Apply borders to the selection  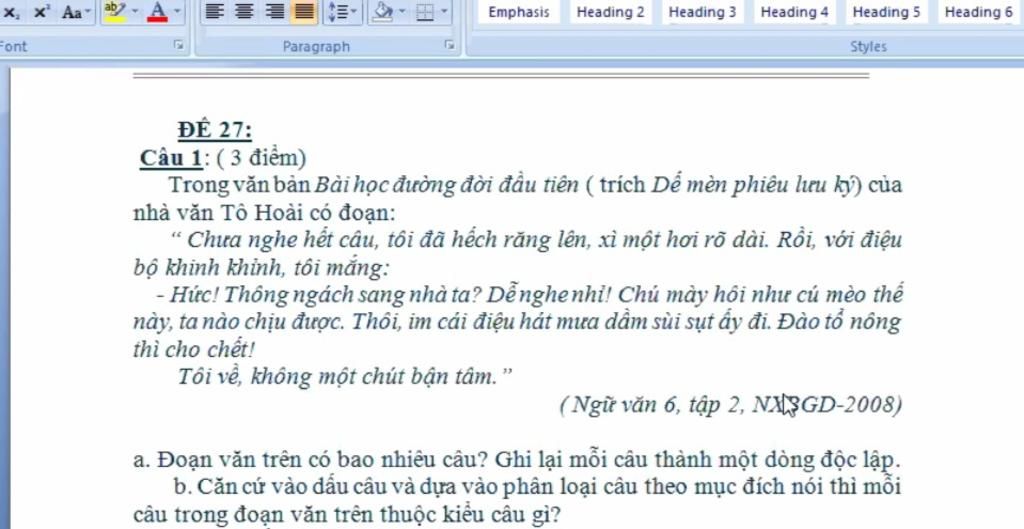[426, 11]
